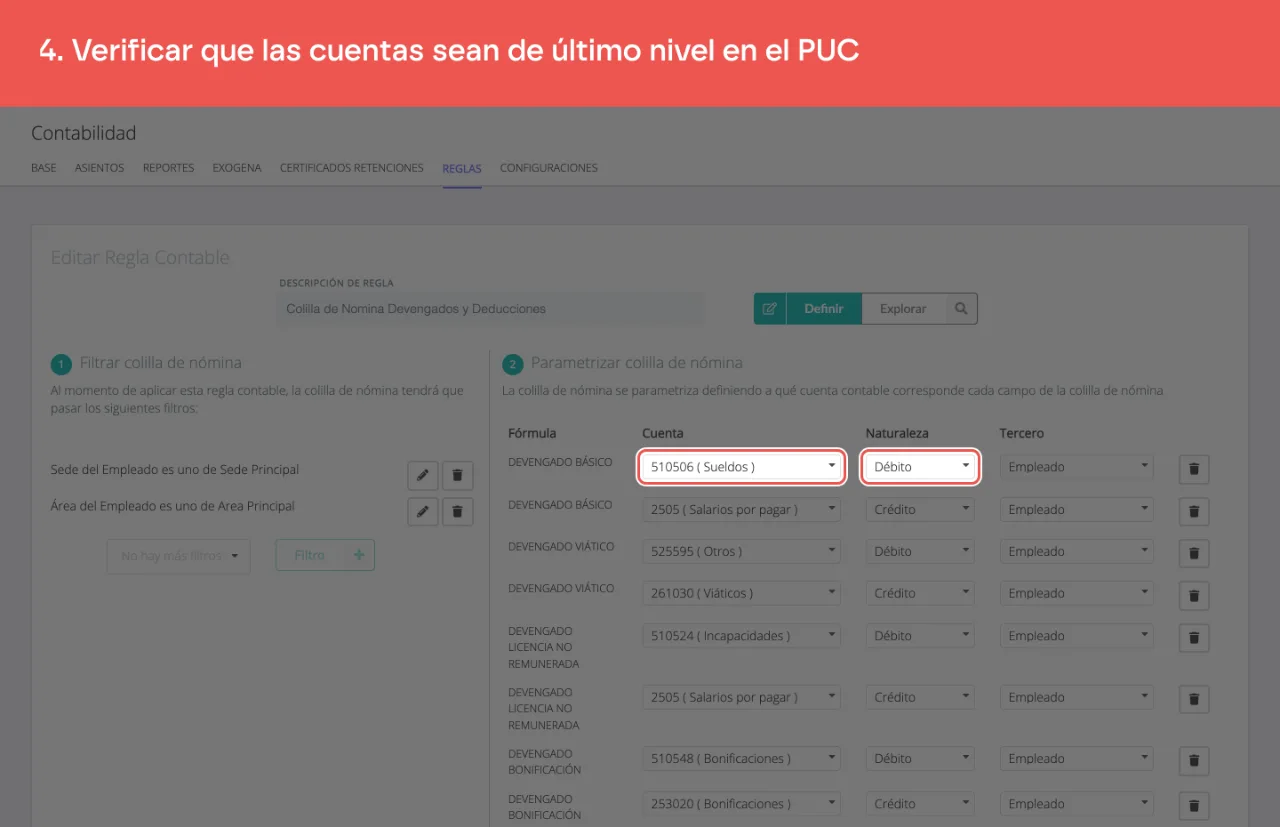
Task: Delete the 510548 Bonificaciones row
Action: 1194,760
